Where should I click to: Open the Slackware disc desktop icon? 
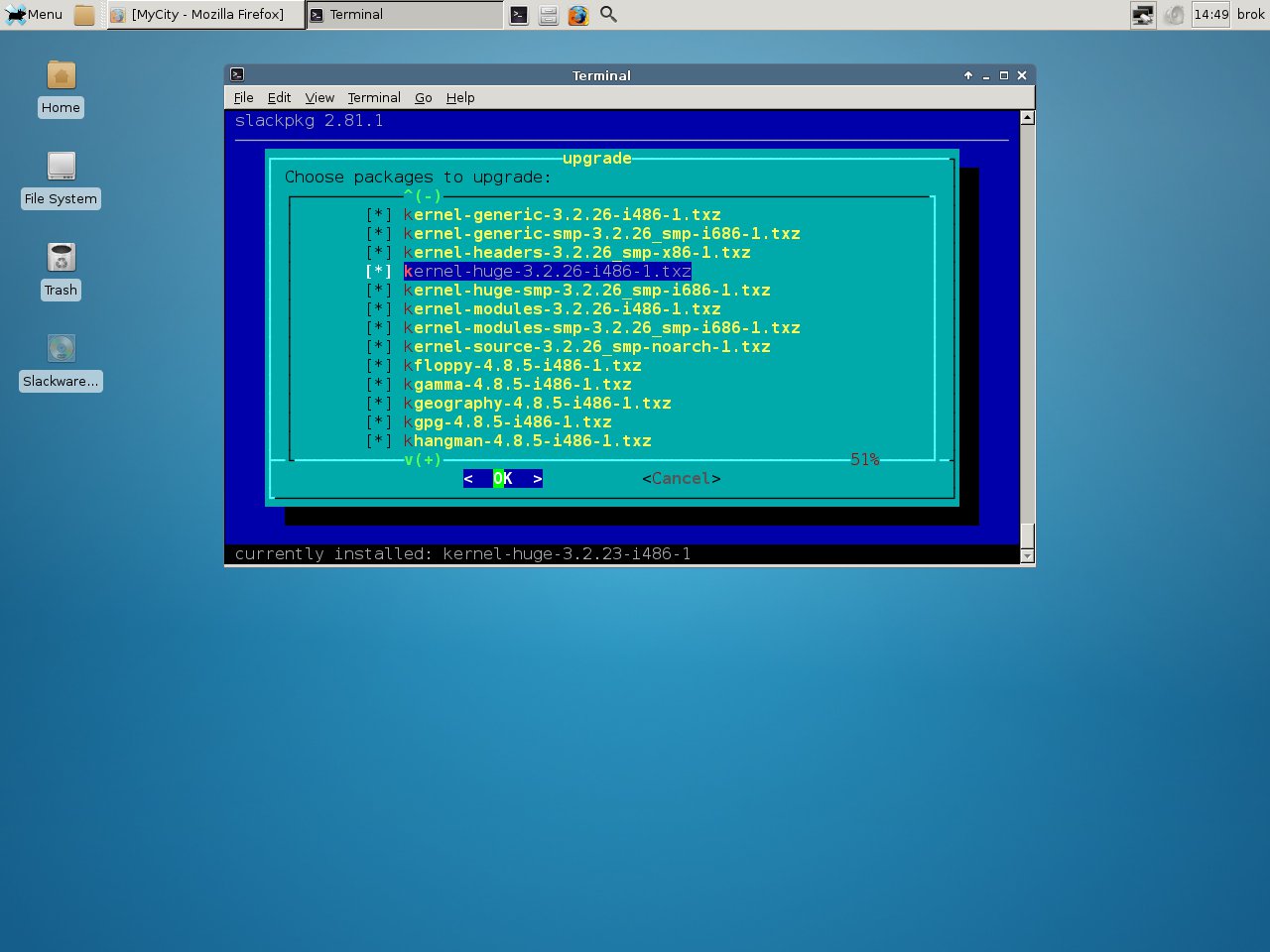(61, 349)
